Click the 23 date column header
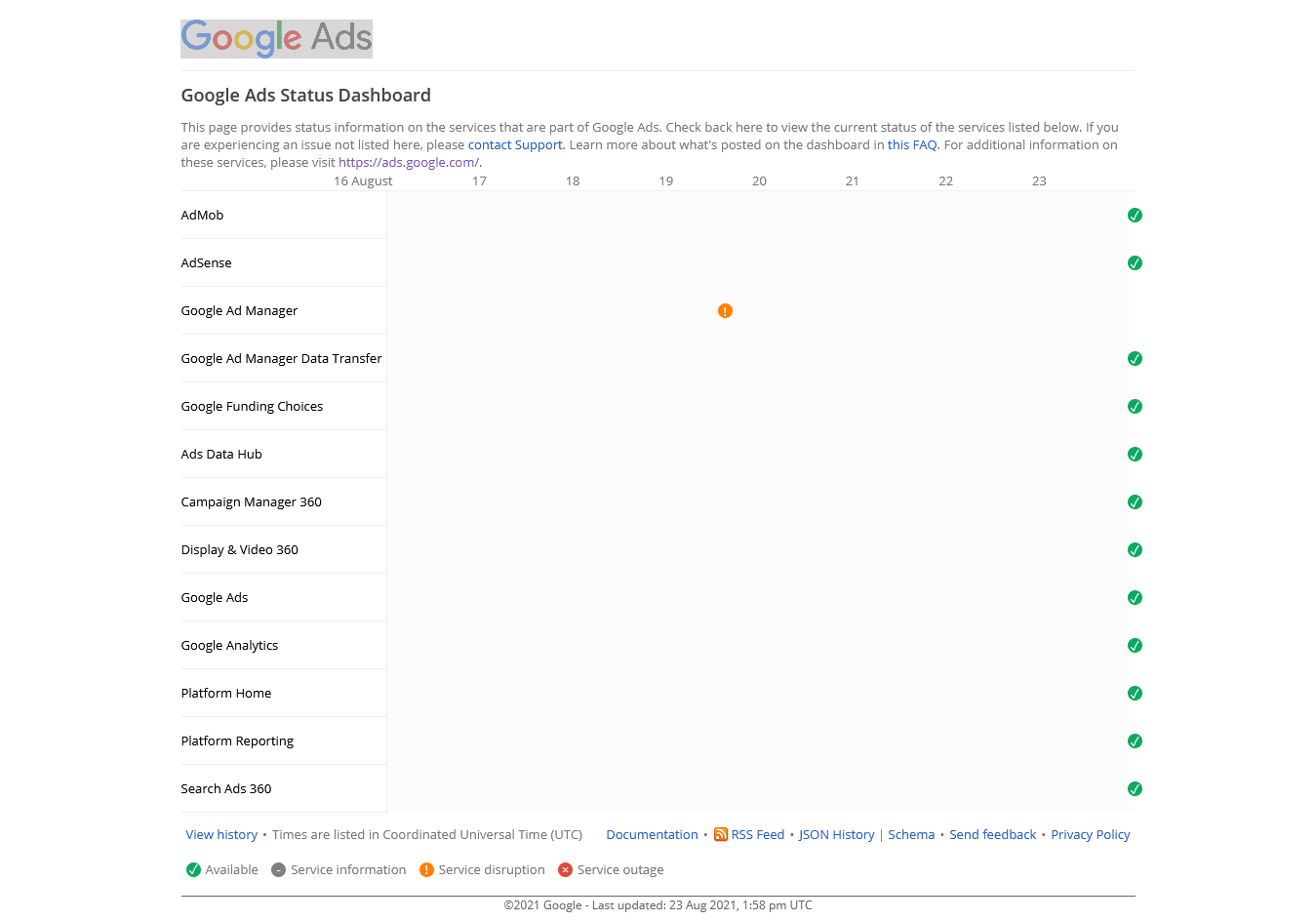The width and height of the screenshot is (1316, 921). click(1039, 181)
